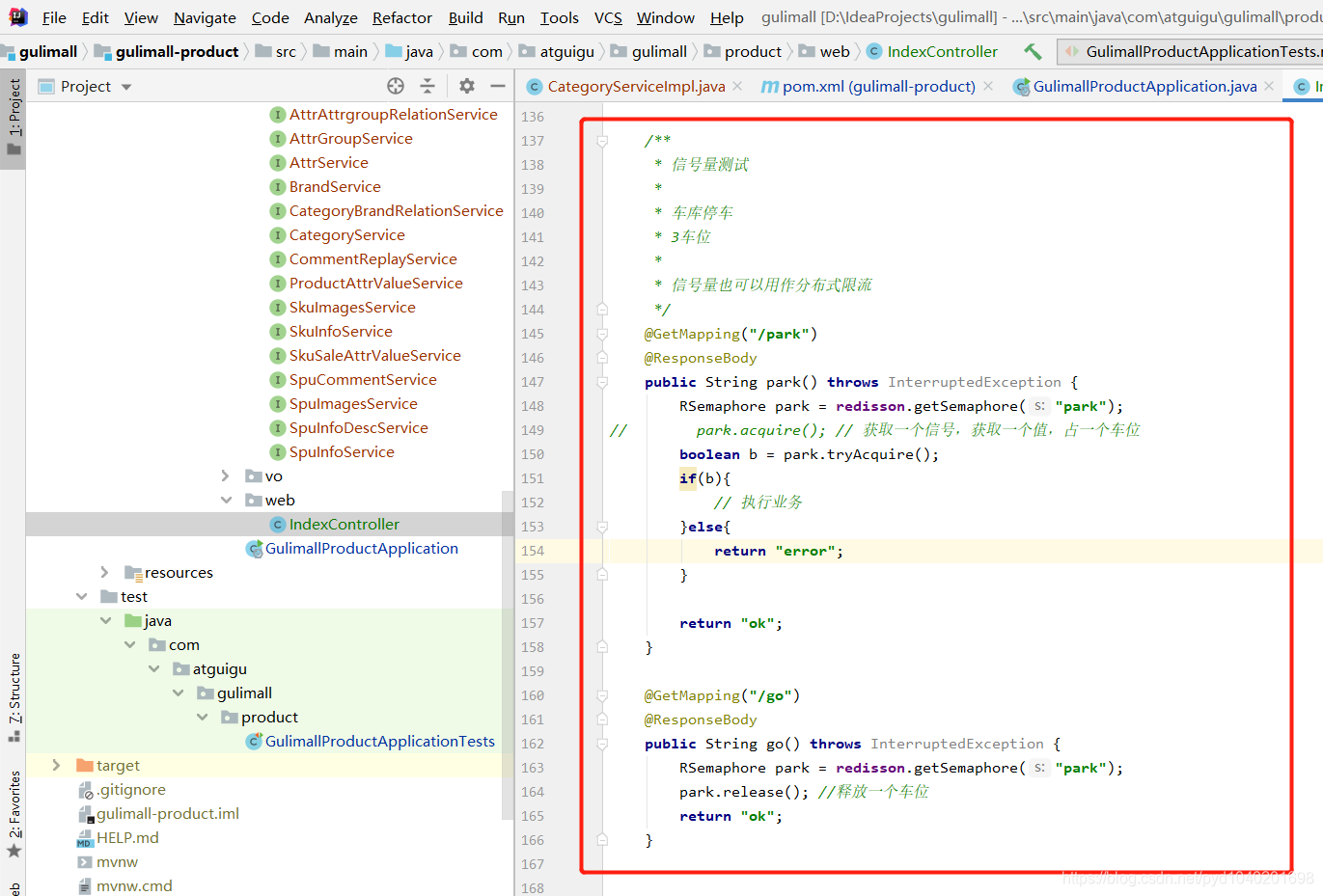This screenshot has height=896, width=1323.
Task: Click fold marker at line 137 comment
Action: (602, 141)
